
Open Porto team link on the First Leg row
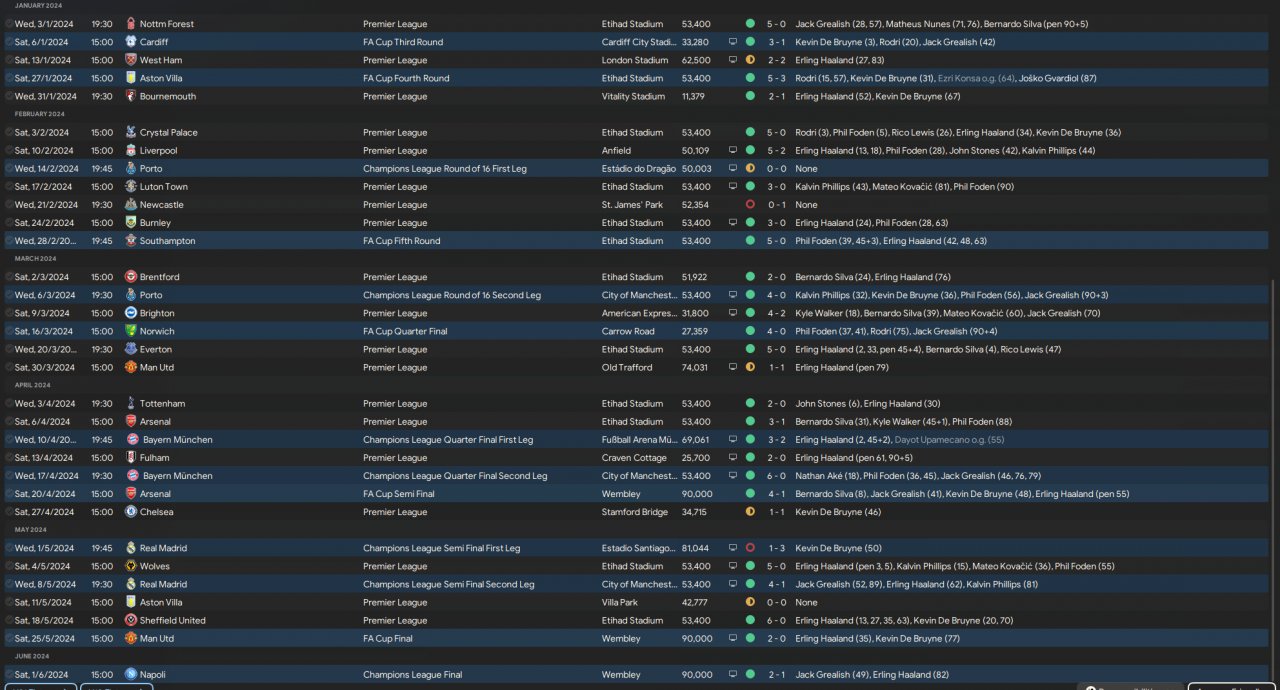151,168
